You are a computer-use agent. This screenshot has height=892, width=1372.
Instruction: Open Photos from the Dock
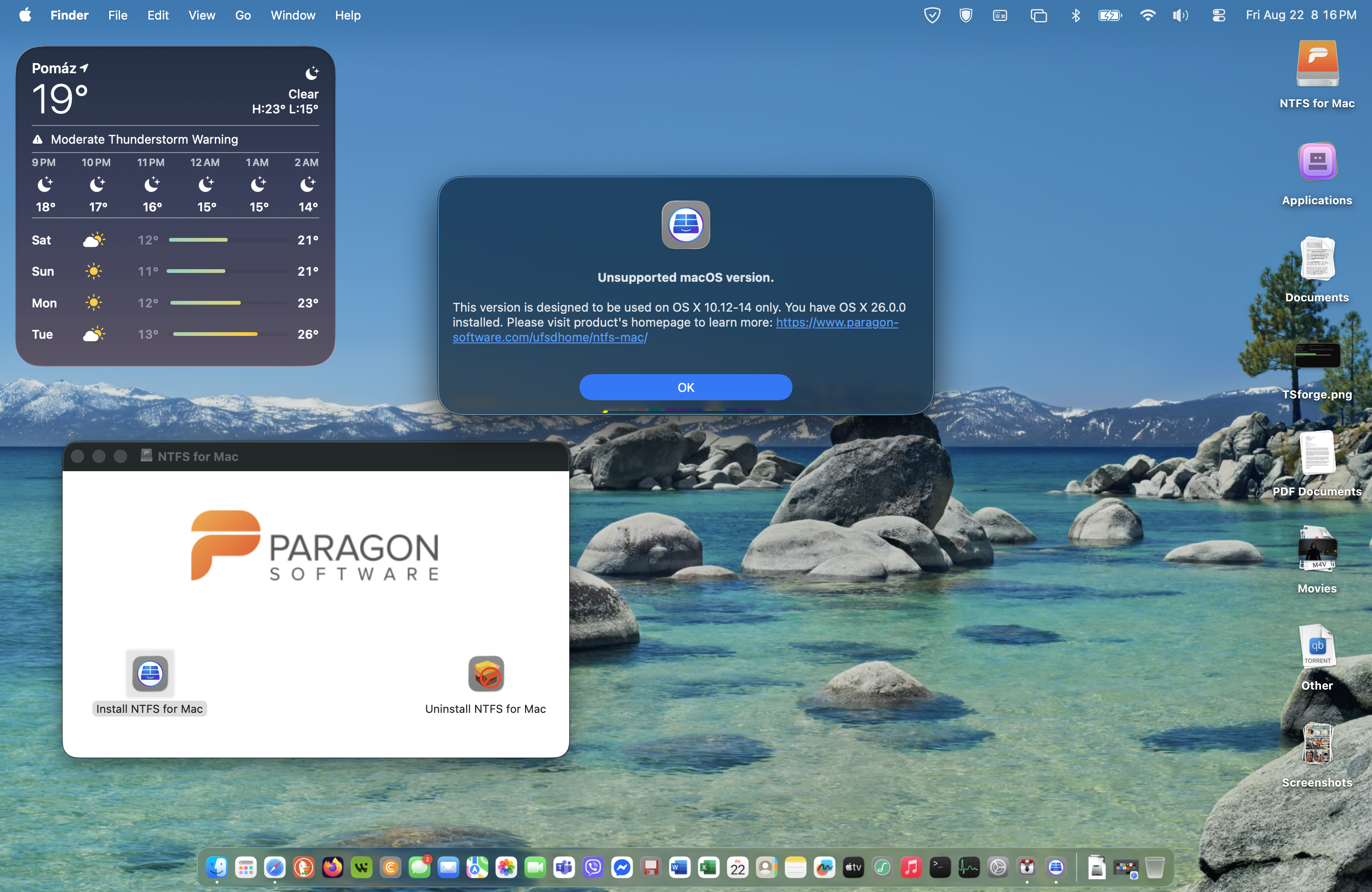[x=506, y=867]
